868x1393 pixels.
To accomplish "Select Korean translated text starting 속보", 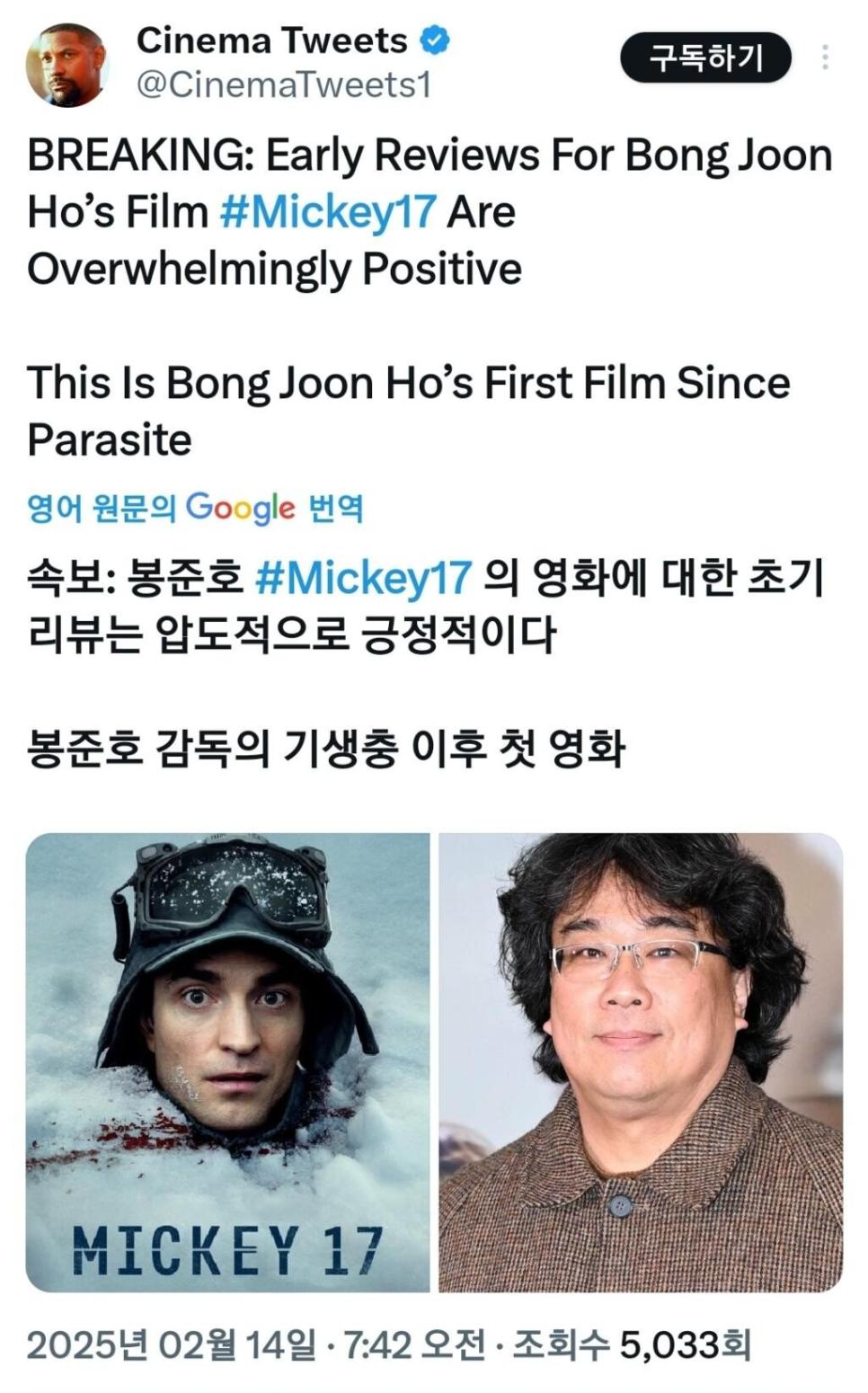I will pos(426,606).
